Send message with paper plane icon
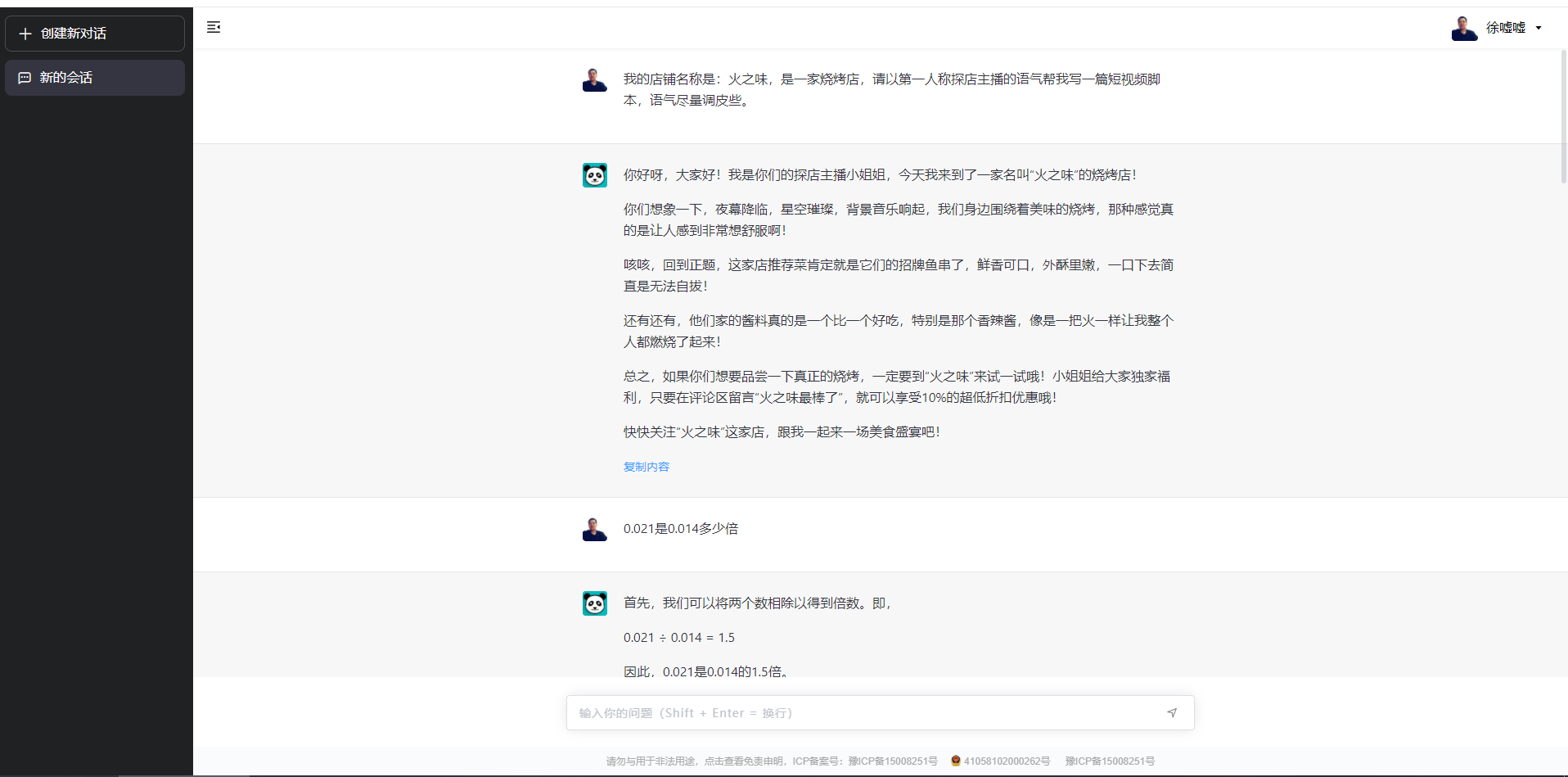This screenshot has width=1568, height=777. pos(1172,713)
